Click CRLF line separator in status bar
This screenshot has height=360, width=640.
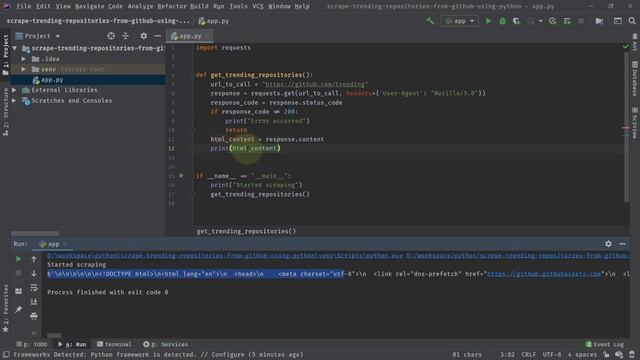(529, 355)
